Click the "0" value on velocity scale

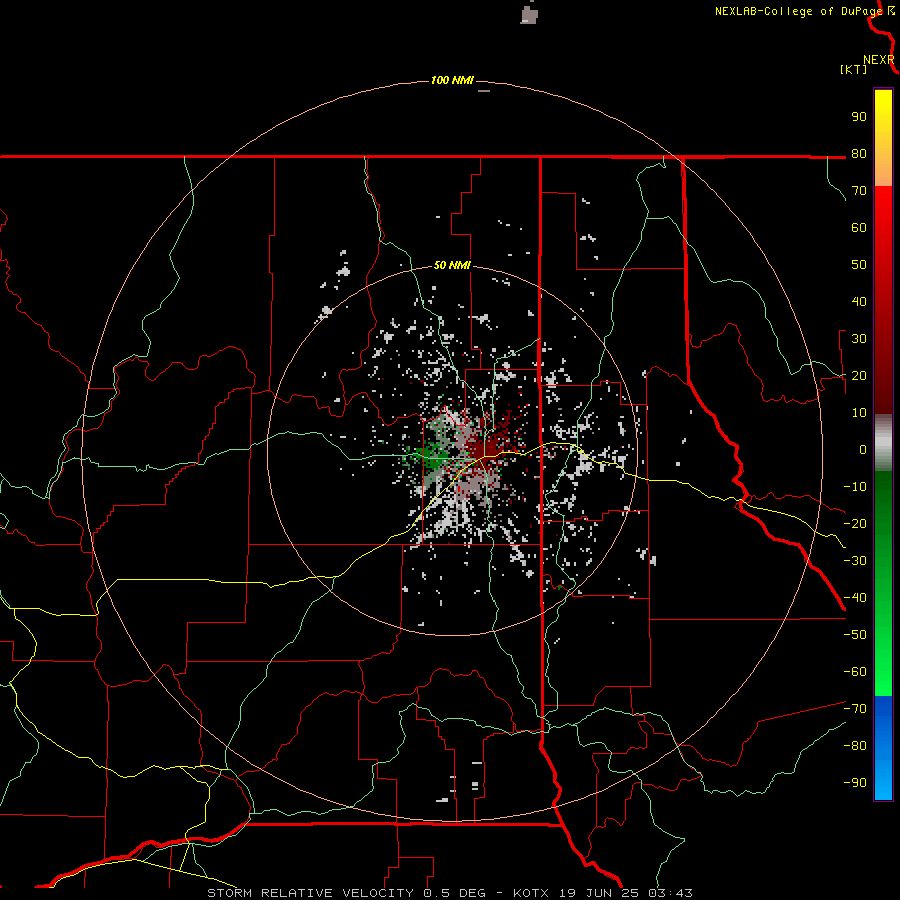(863, 449)
